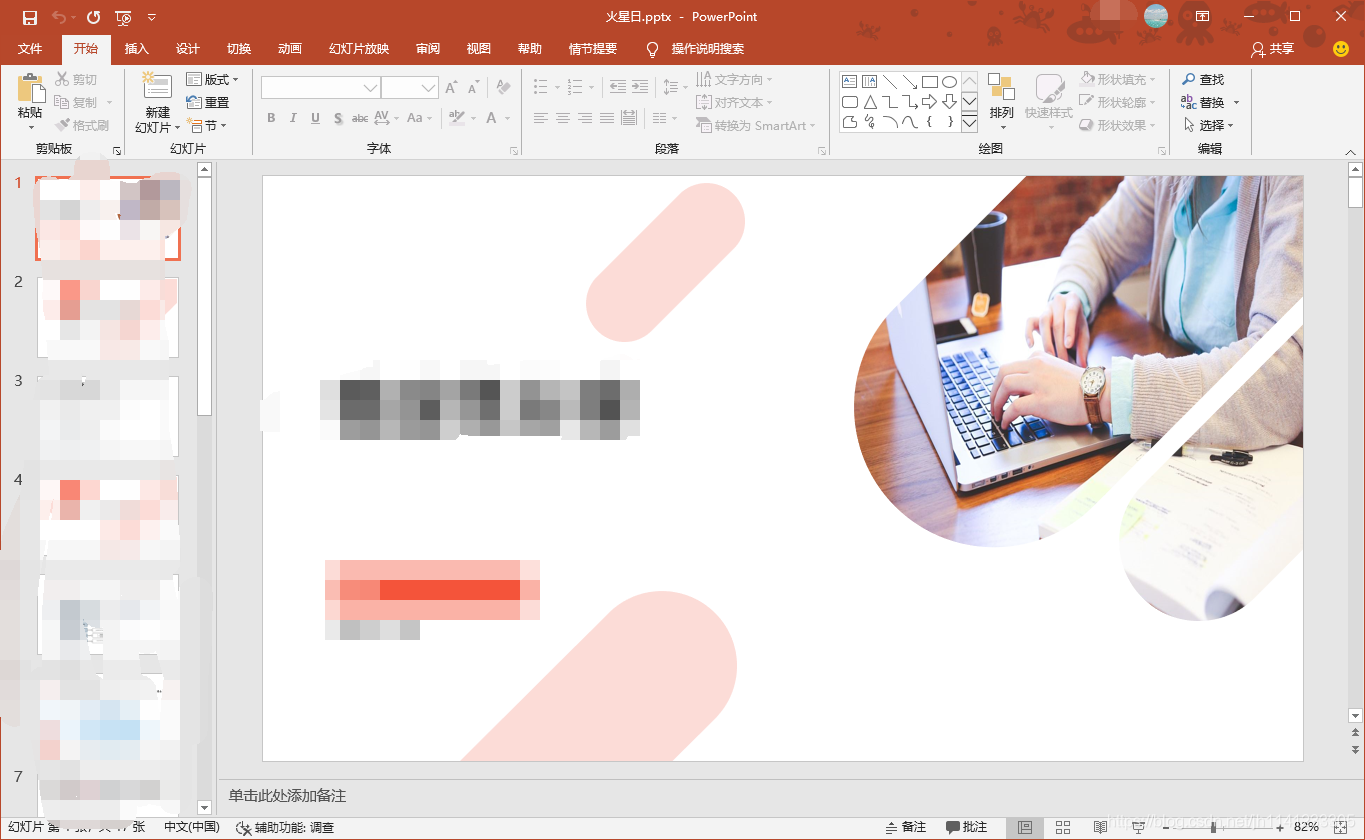Image resolution: width=1365 pixels, height=840 pixels.
Task: Click the justify text icon
Action: click(x=607, y=118)
